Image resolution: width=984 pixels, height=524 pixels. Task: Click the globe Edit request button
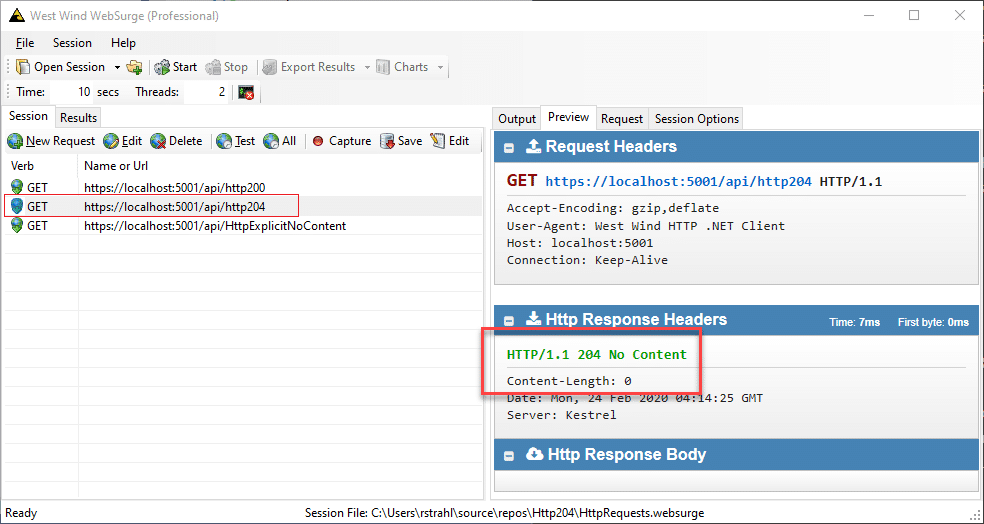click(123, 141)
